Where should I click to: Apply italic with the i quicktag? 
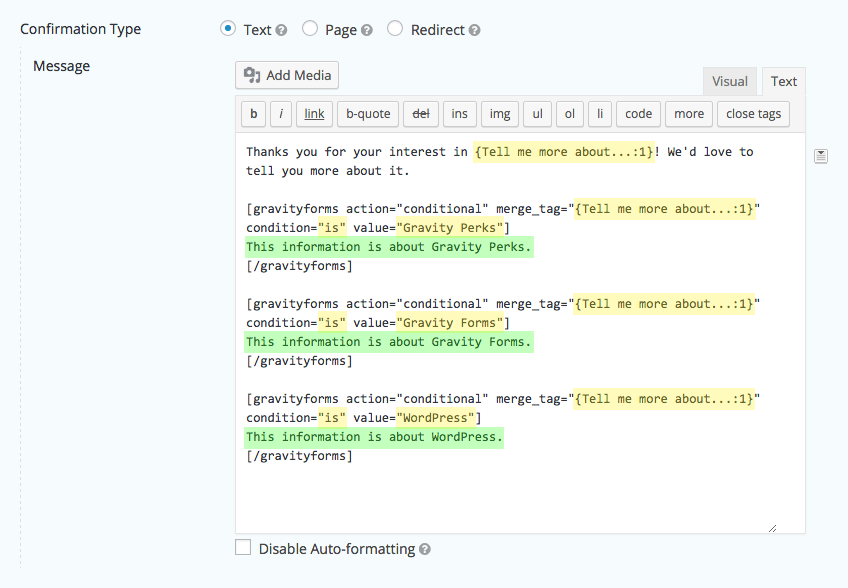pyautogui.click(x=280, y=114)
